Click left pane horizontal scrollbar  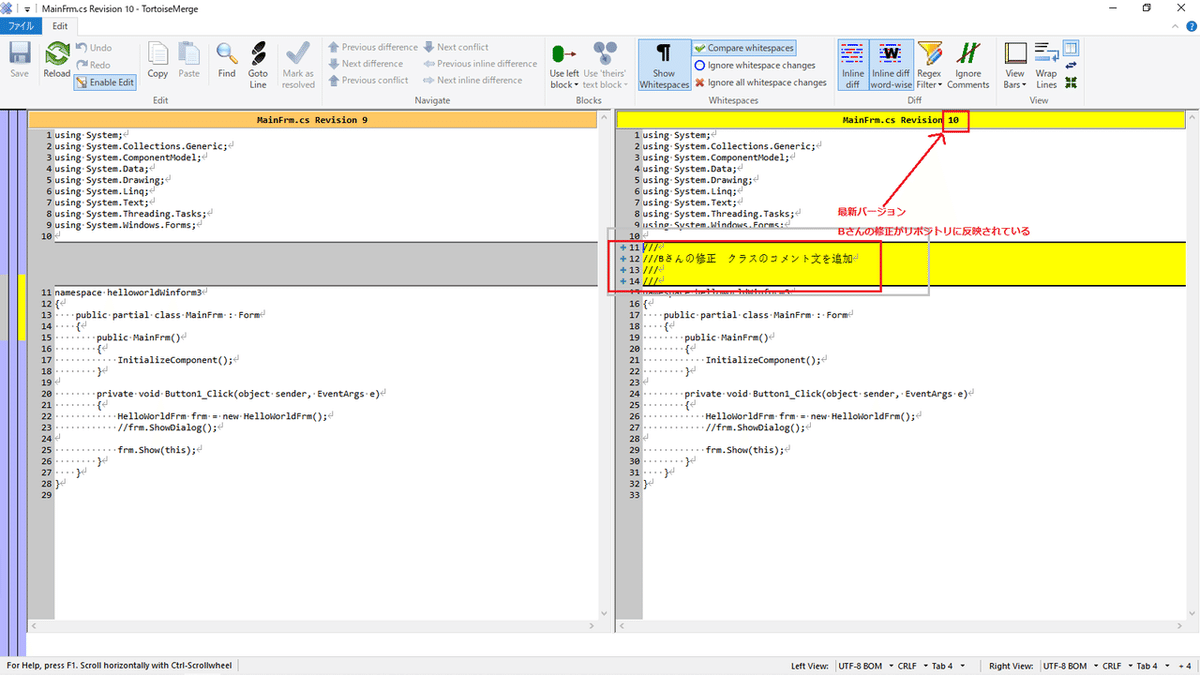(x=312, y=625)
